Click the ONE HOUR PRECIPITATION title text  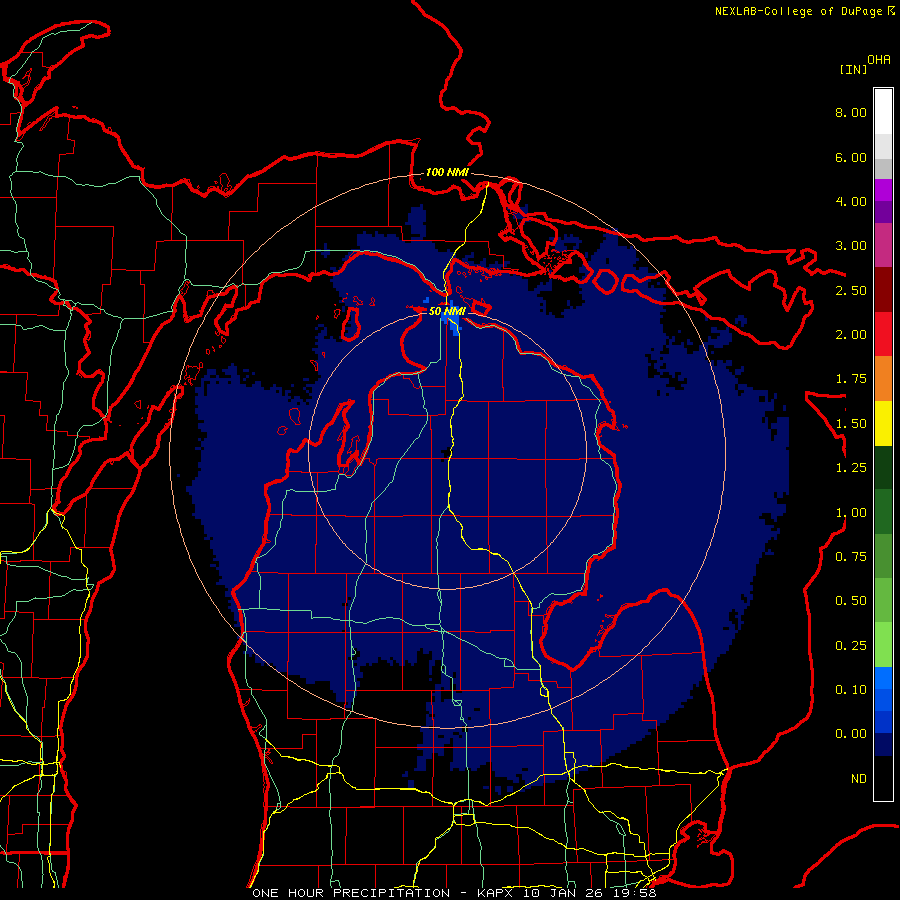click(x=351, y=893)
